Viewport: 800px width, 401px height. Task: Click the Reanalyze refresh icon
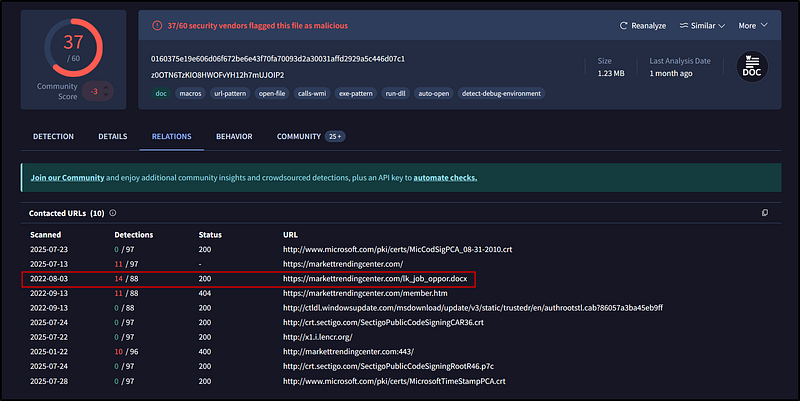pos(623,25)
